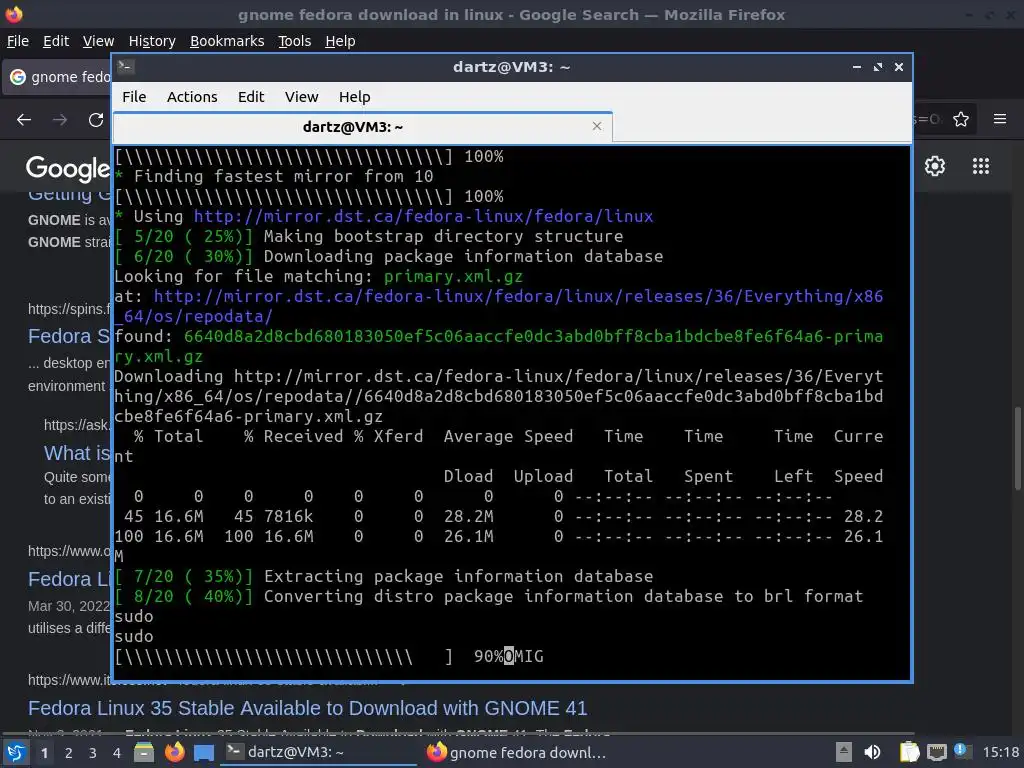Open file manager from taskbar

tap(144, 752)
